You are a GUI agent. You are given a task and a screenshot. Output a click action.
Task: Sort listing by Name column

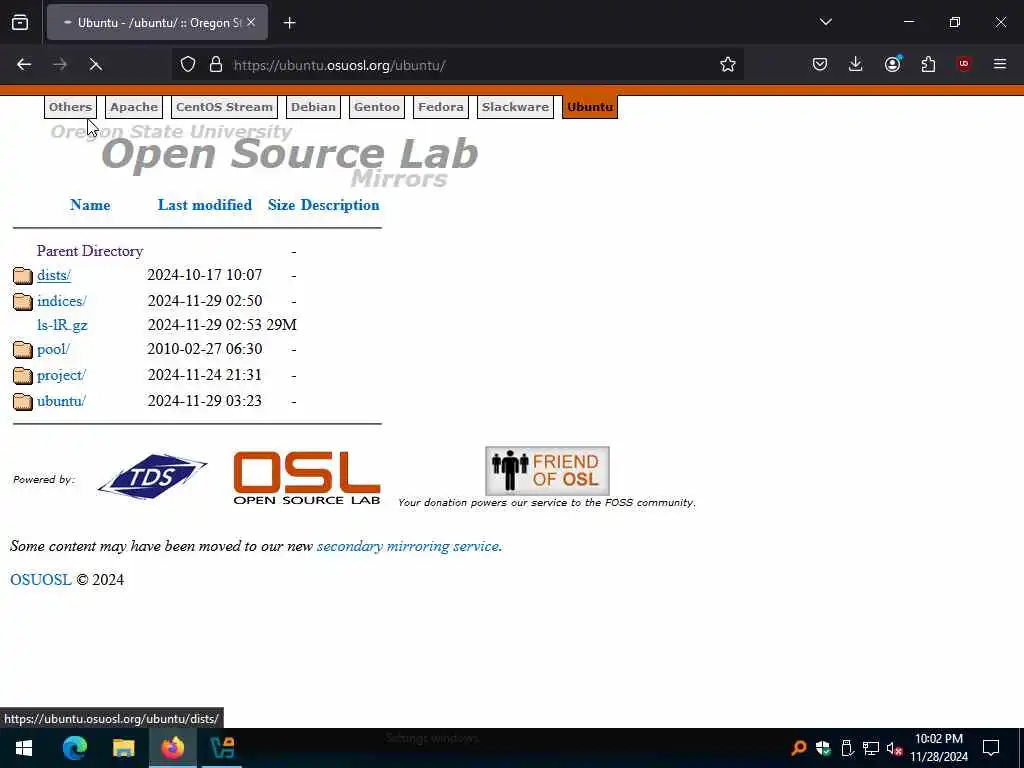[x=90, y=205]
